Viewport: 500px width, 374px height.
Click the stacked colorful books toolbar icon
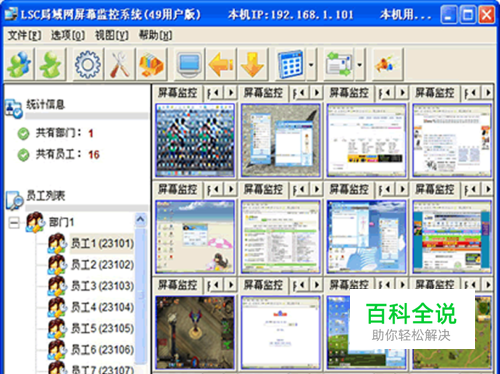(151, 64)
